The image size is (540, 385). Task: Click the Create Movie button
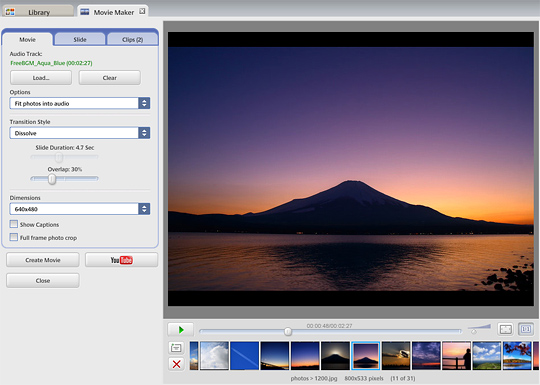(43, 260)
